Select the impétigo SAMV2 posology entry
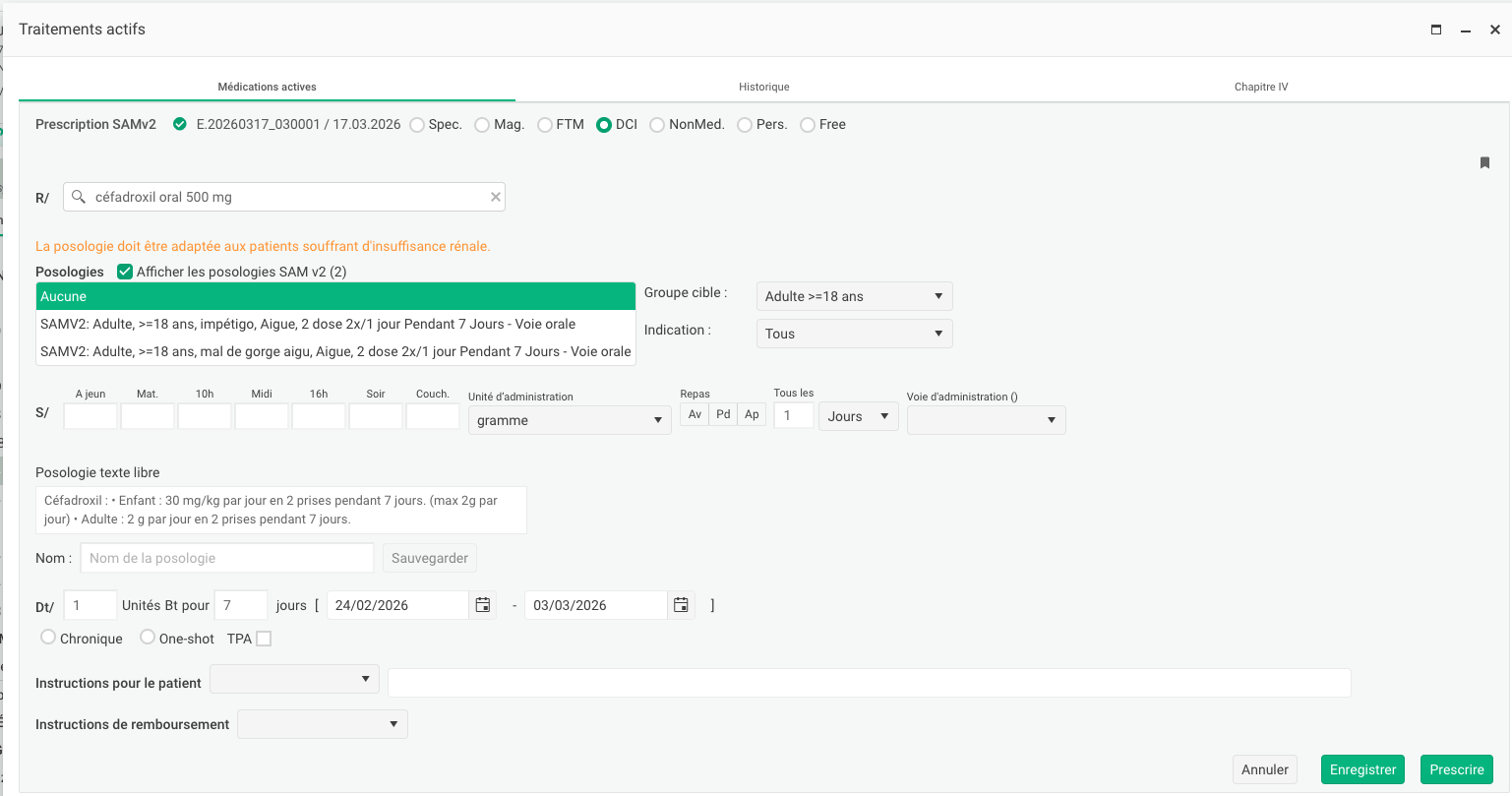 [308, 324]
